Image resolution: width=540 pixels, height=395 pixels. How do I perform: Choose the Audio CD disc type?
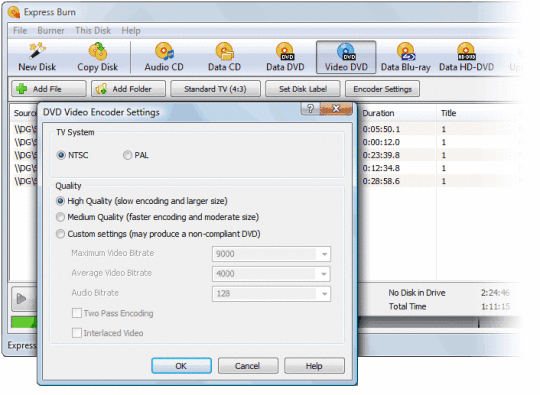pos(164,57)
